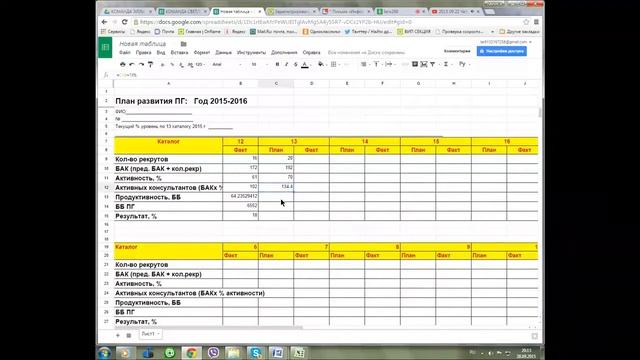This screenshot has height=360, width=640.
Task: Click row label Продуктивность, ББ in row 13
Action: tap(148, 197)
